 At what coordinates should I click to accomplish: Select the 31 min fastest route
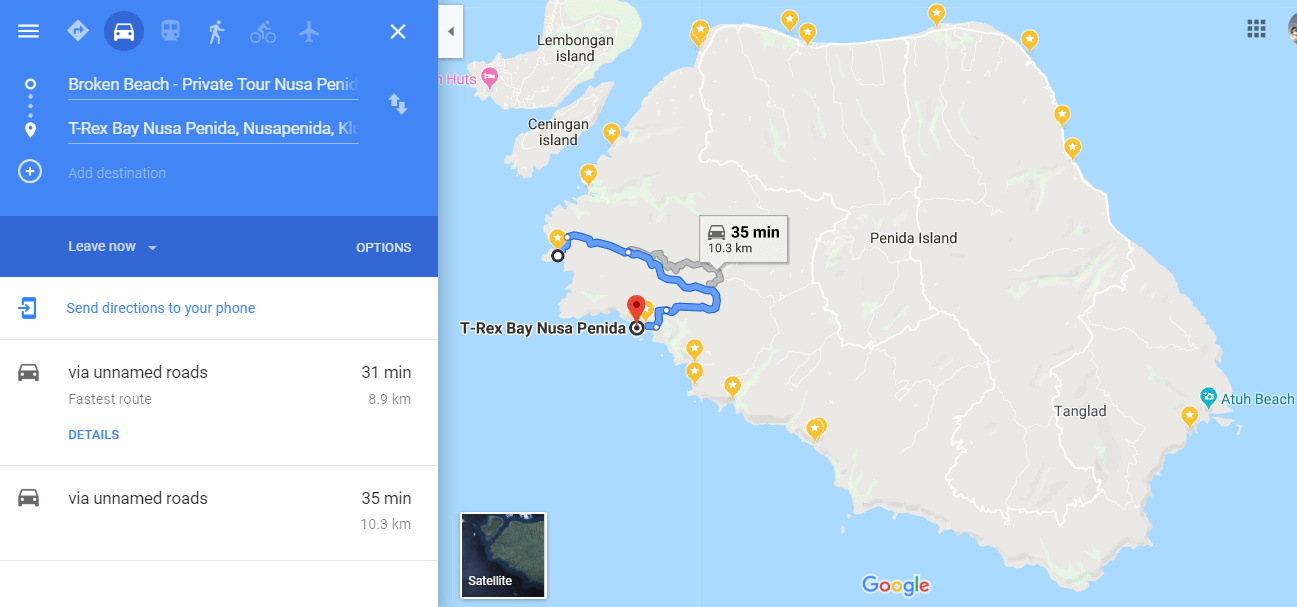[219, 402]
